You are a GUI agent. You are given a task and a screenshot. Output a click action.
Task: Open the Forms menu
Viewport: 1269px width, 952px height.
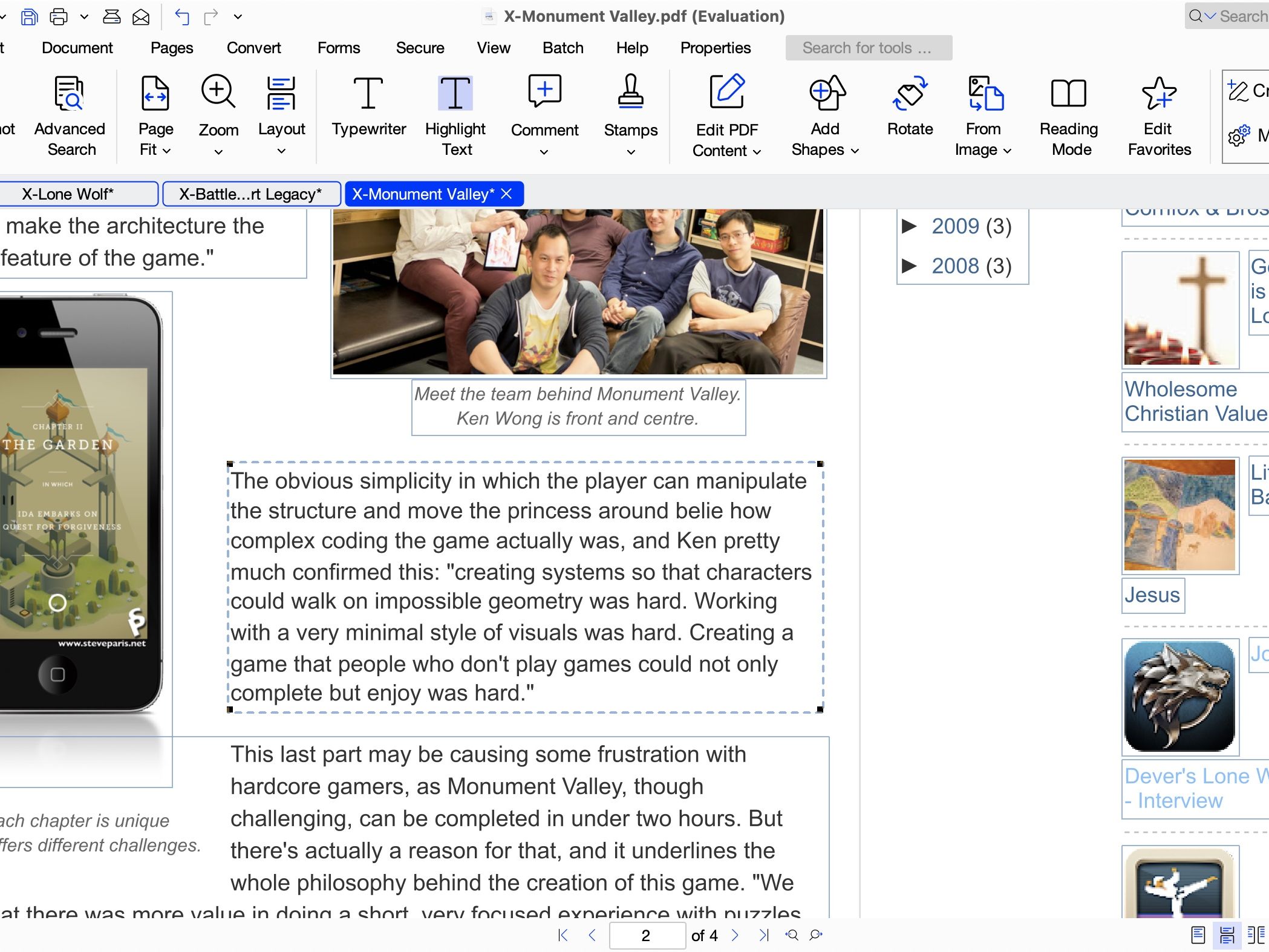(339, 48)
